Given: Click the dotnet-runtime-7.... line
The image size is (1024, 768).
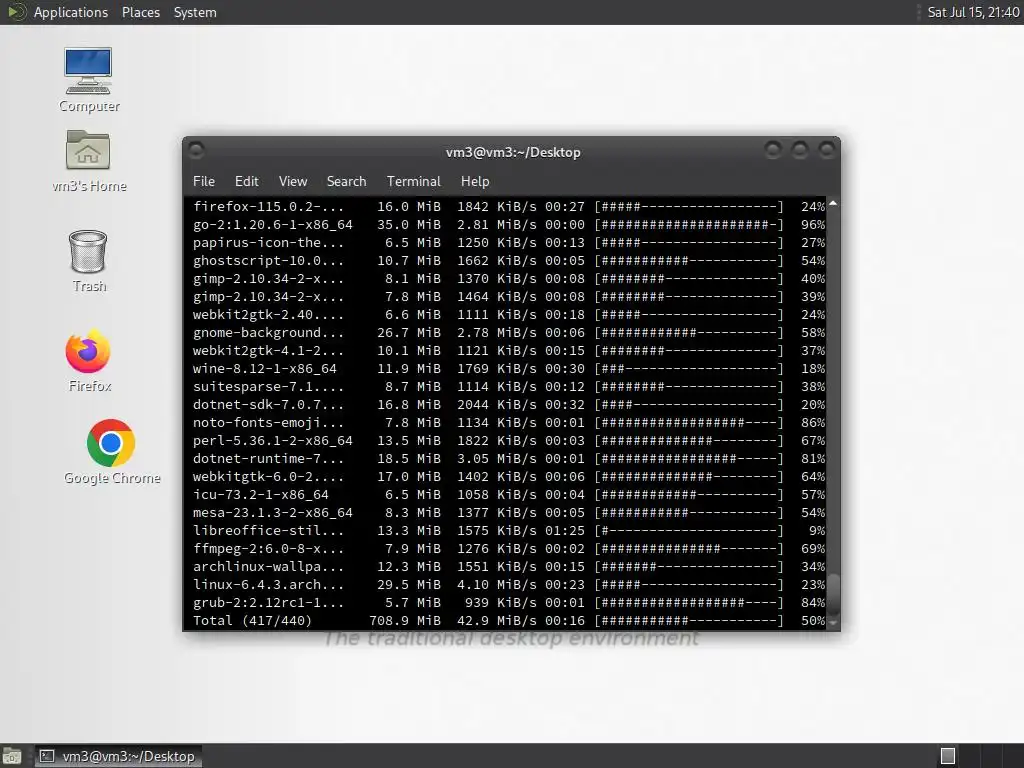Looking at the screenshot, I should coord(509,458).
